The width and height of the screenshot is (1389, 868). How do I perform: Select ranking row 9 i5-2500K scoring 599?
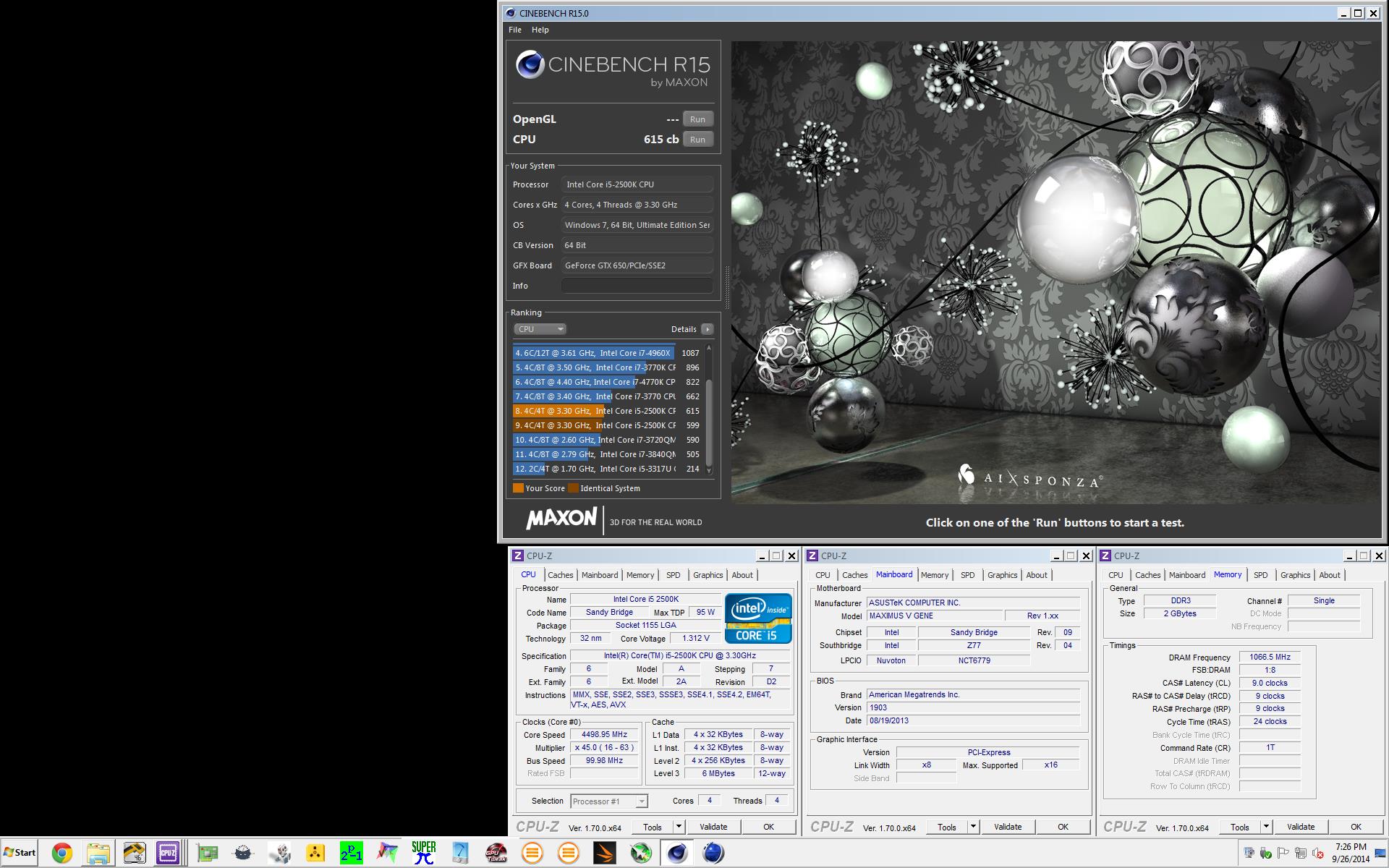coord(606,425)
